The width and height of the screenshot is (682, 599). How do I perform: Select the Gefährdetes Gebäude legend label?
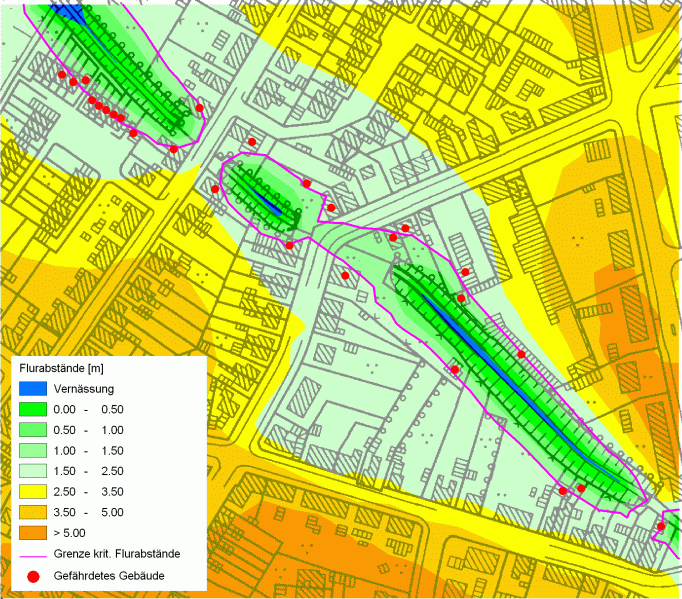pos(111,577)
